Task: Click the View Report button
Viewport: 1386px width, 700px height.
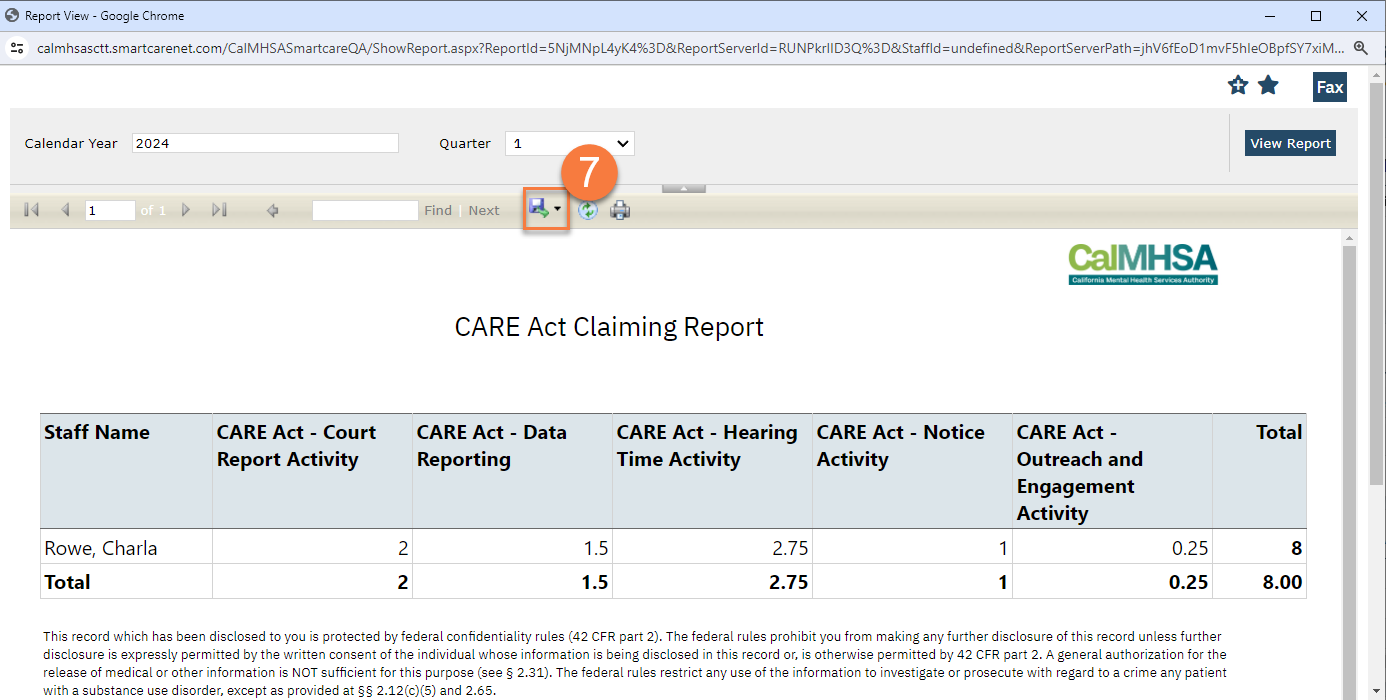Action: pyautogui.click(x=1289, y=142)
